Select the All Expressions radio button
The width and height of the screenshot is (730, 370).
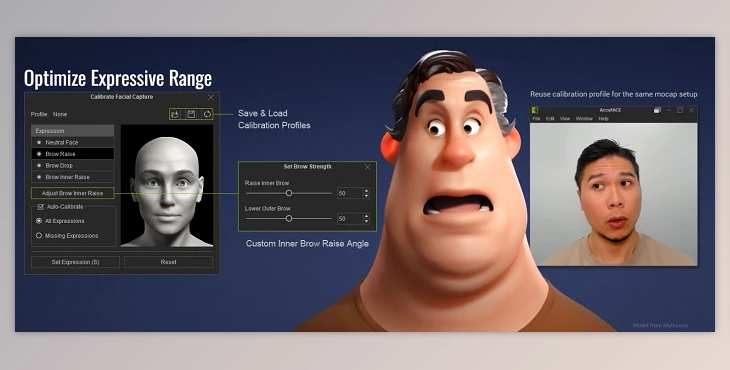tap(39, 221)
